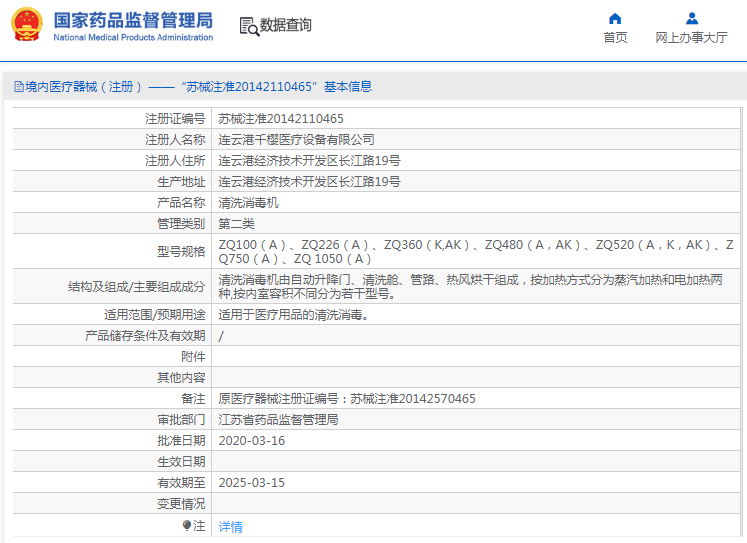Click registrant name 连云港千樱医疗设备有限公司
Viewport: 747px width, 543px height.
coord(297,140)
